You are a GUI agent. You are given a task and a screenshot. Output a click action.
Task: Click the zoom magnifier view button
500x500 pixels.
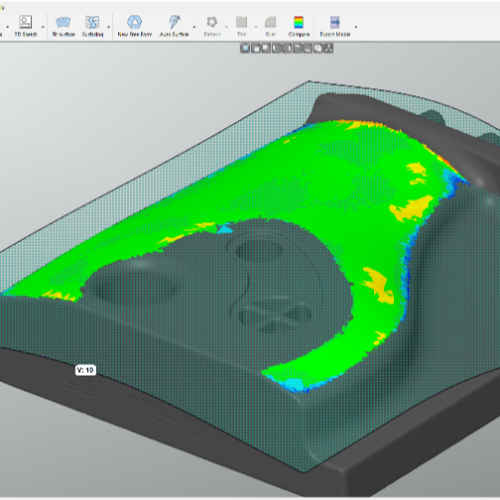tap(245, 49)
